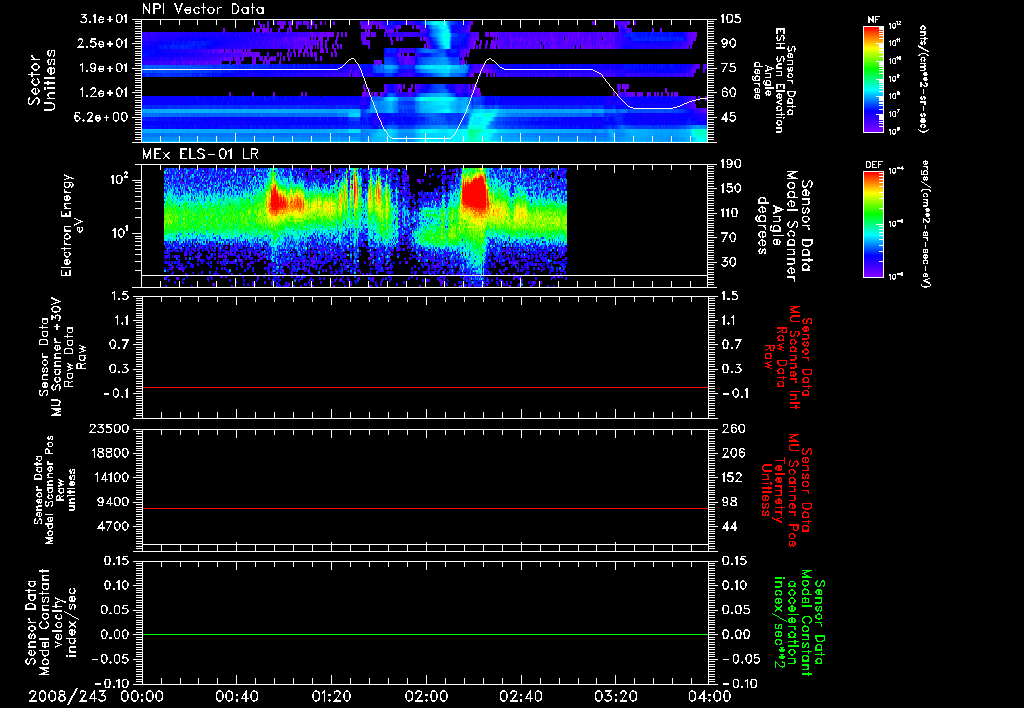
Task: Click the DEF label above the color bar
Action: tap(873, 165)
